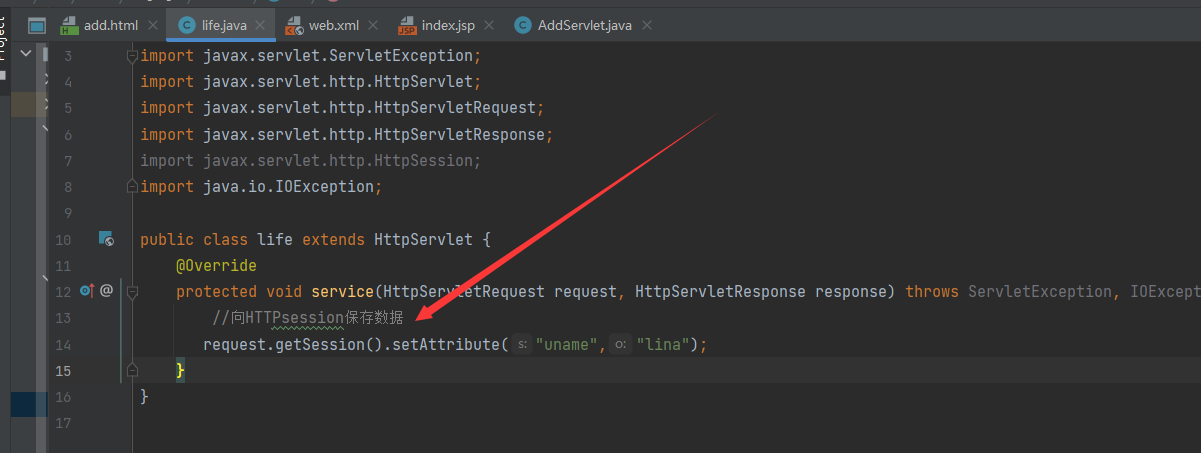
Task: Click the life.java class icon in tab
Action: click(x=187, y=25)
